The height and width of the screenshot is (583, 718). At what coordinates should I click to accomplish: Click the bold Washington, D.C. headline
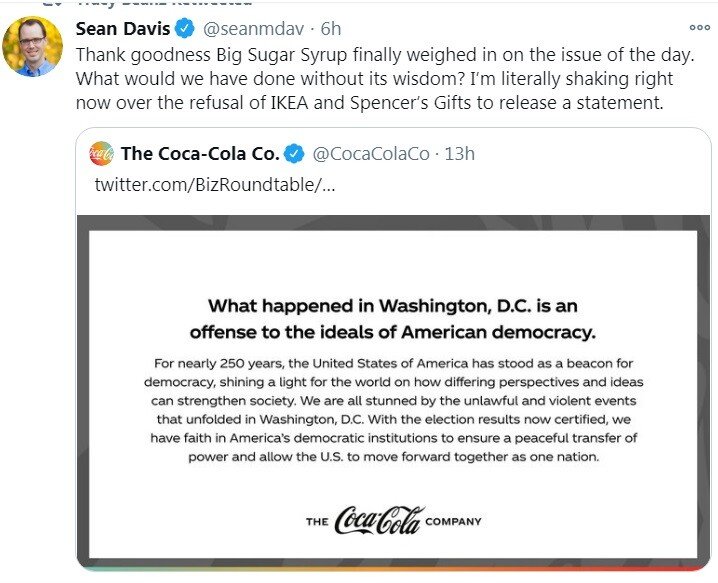click(393, 317)
